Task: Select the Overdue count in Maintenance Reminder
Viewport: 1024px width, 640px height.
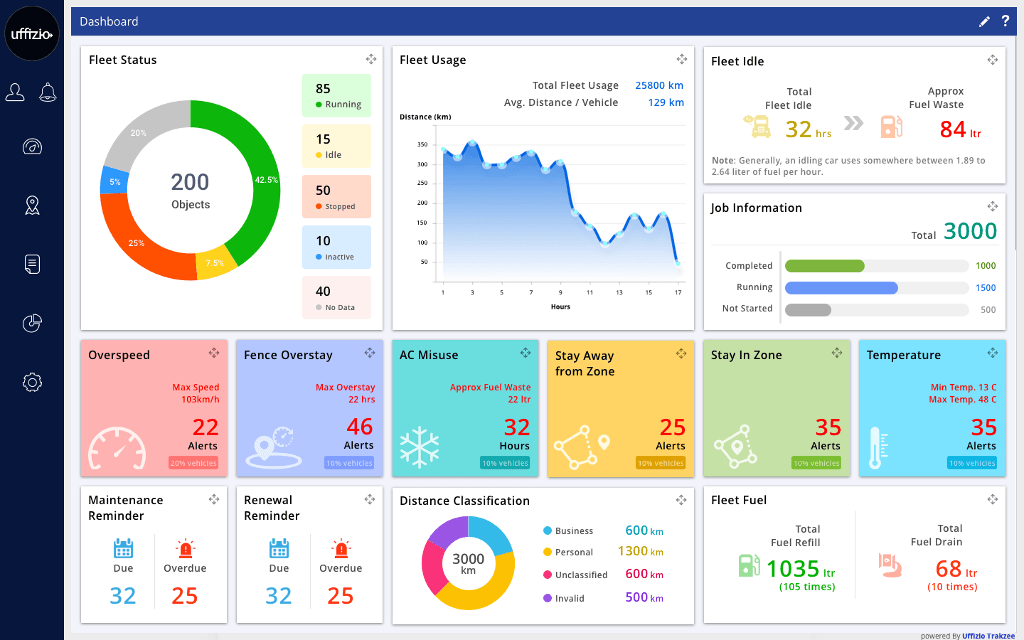Action: [x=185, y=596]
